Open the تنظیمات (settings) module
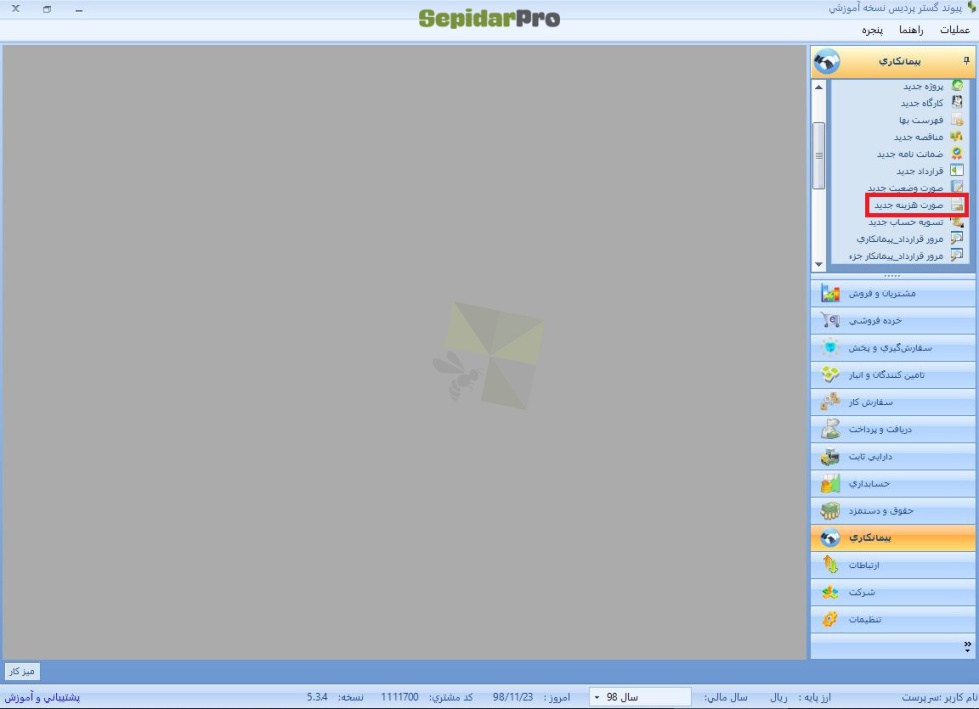979x709 pixels. click(x=892, y=619)
